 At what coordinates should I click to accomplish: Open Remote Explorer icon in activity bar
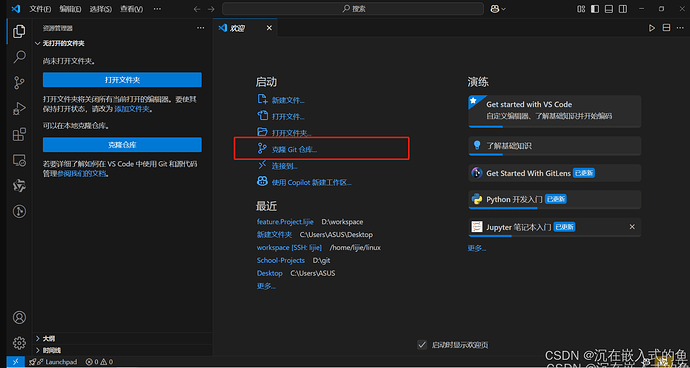tap(19, 160)
